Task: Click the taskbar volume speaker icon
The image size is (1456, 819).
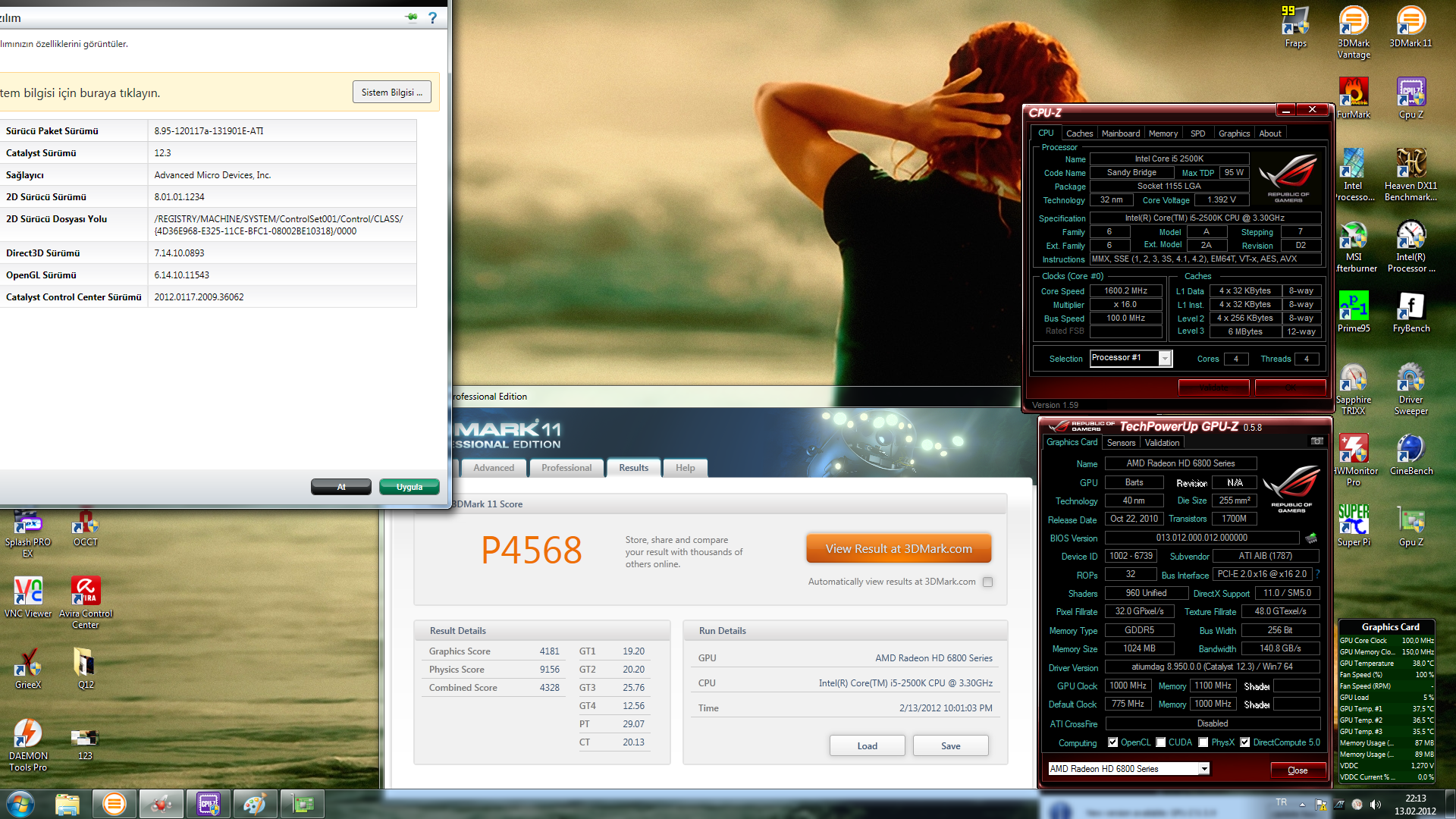Action: [1376, 804]
